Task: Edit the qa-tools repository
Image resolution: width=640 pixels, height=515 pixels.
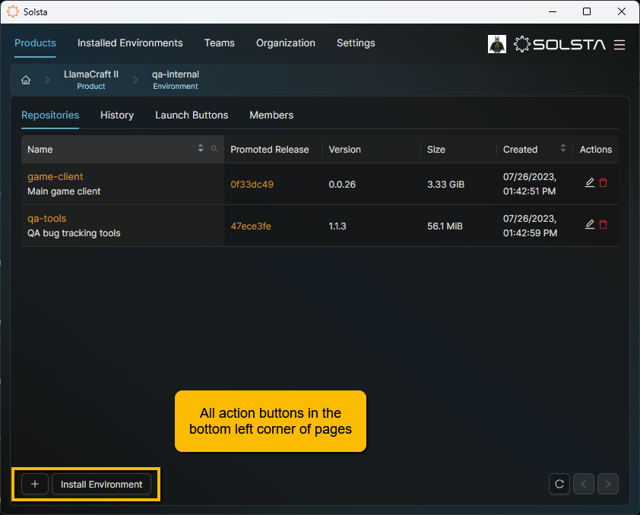Action: [x=589, y=224]
